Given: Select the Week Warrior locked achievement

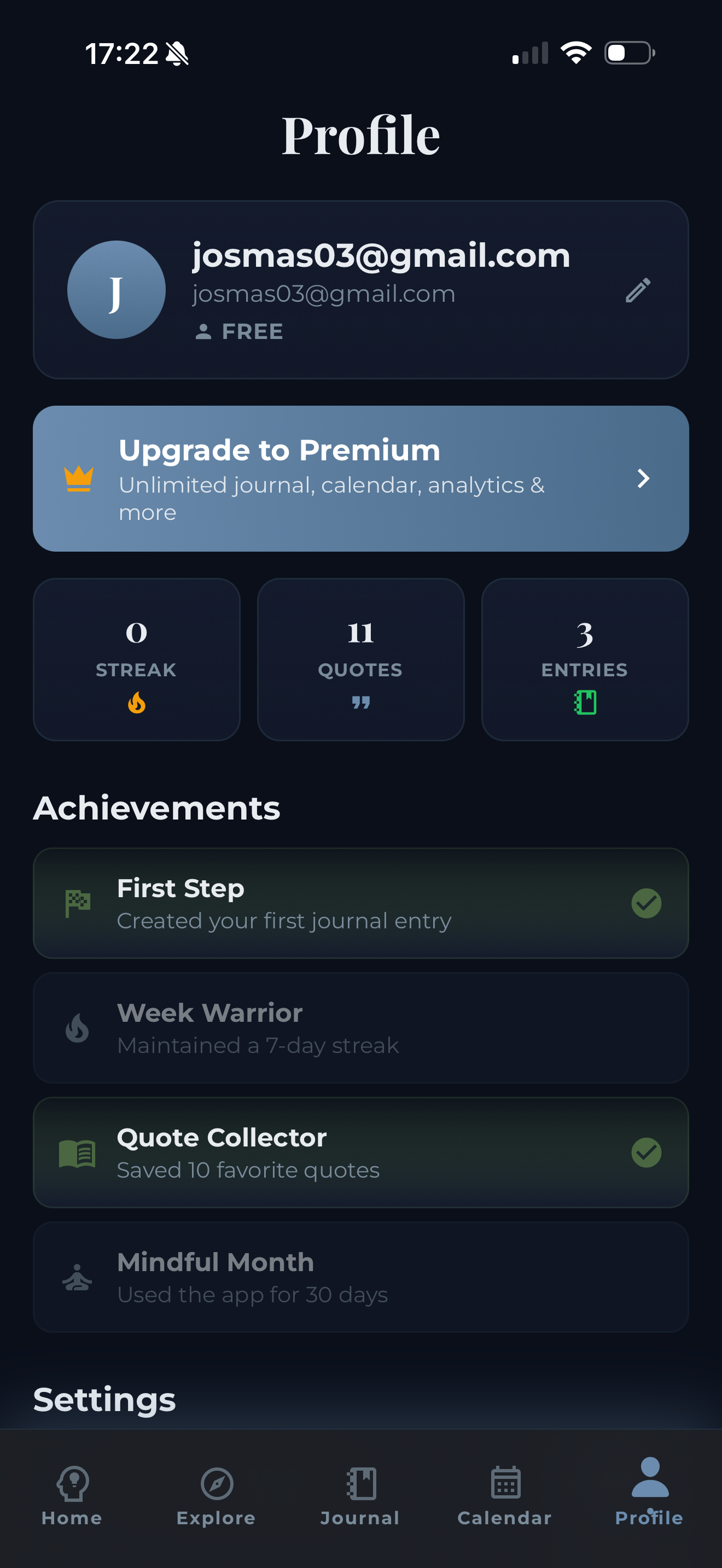Looking at the screenshot, I should [361, 1028].
